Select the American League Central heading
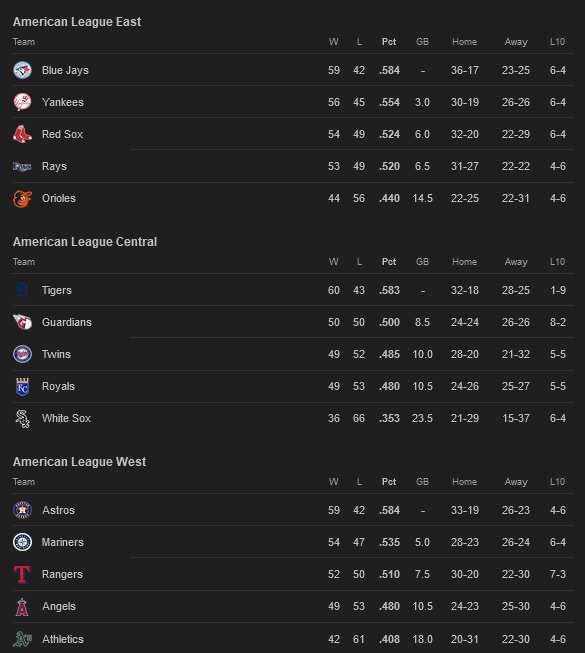This screenshot has width=585, height=653. (x=85, y=242)
